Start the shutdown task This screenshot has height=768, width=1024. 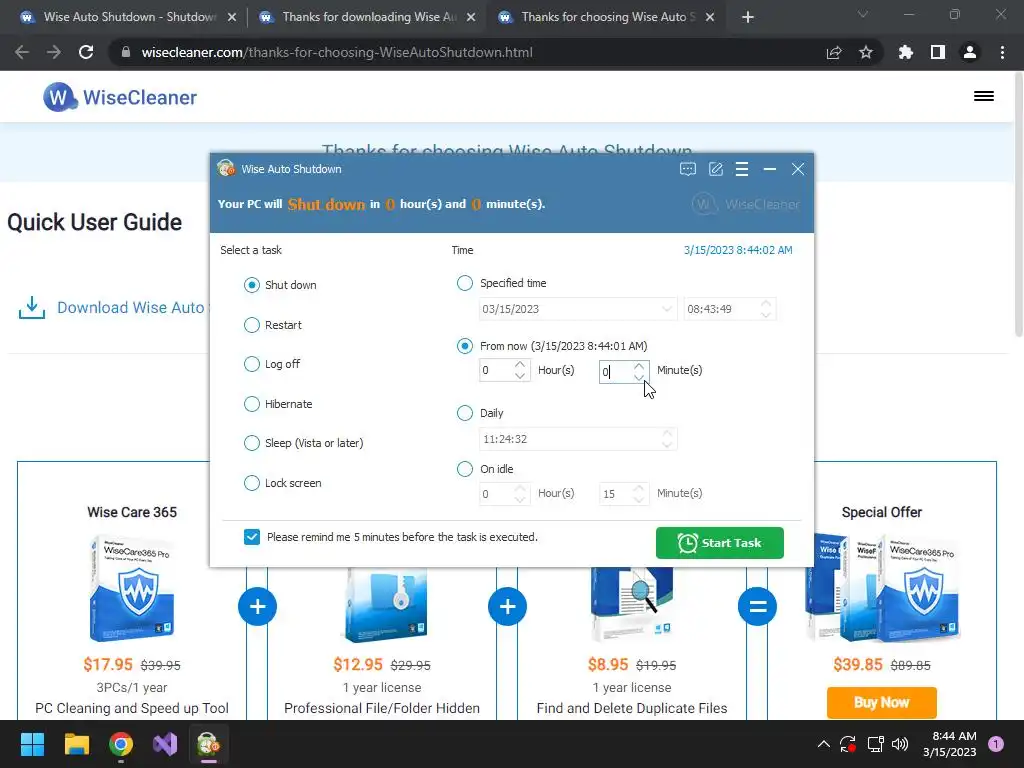[720, 543]
